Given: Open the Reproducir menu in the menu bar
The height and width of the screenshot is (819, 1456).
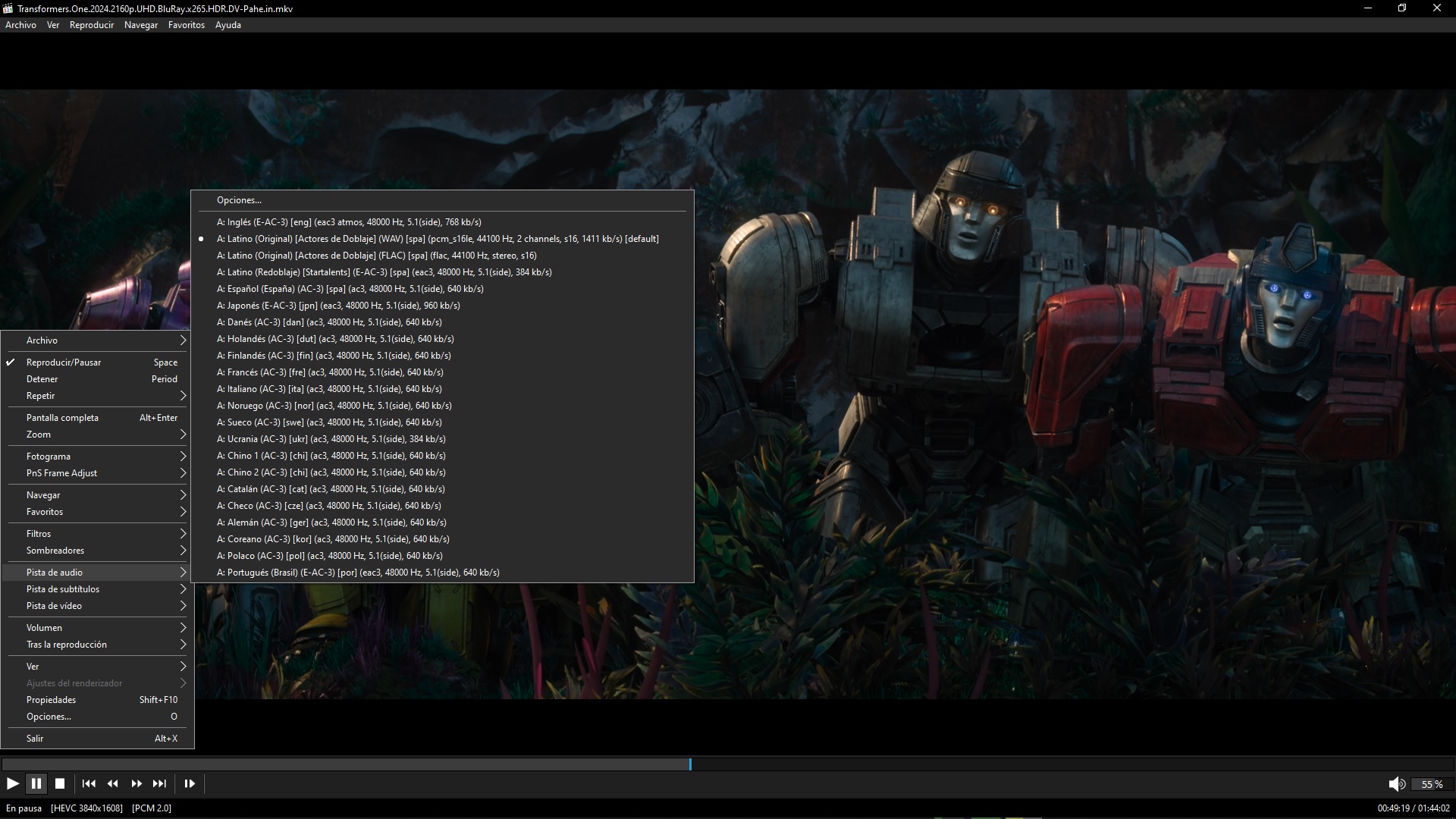Looking at the screenshot, I should coord(92,25).
